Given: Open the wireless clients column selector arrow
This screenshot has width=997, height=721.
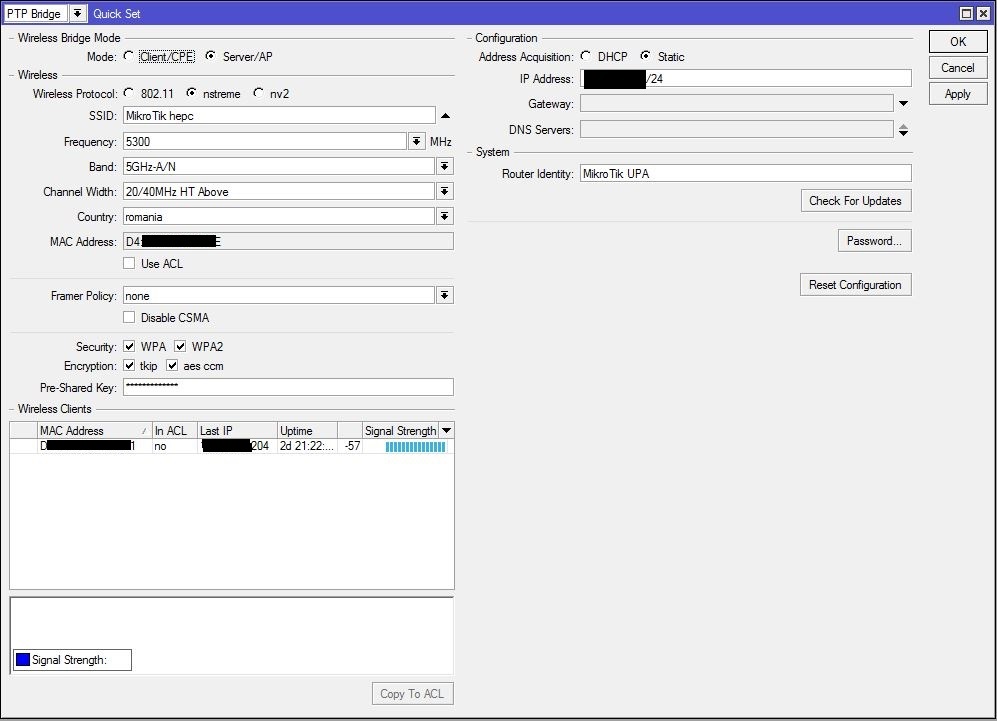Looking at the screenshot, I should pyautogui.click(x=446, y=431).
